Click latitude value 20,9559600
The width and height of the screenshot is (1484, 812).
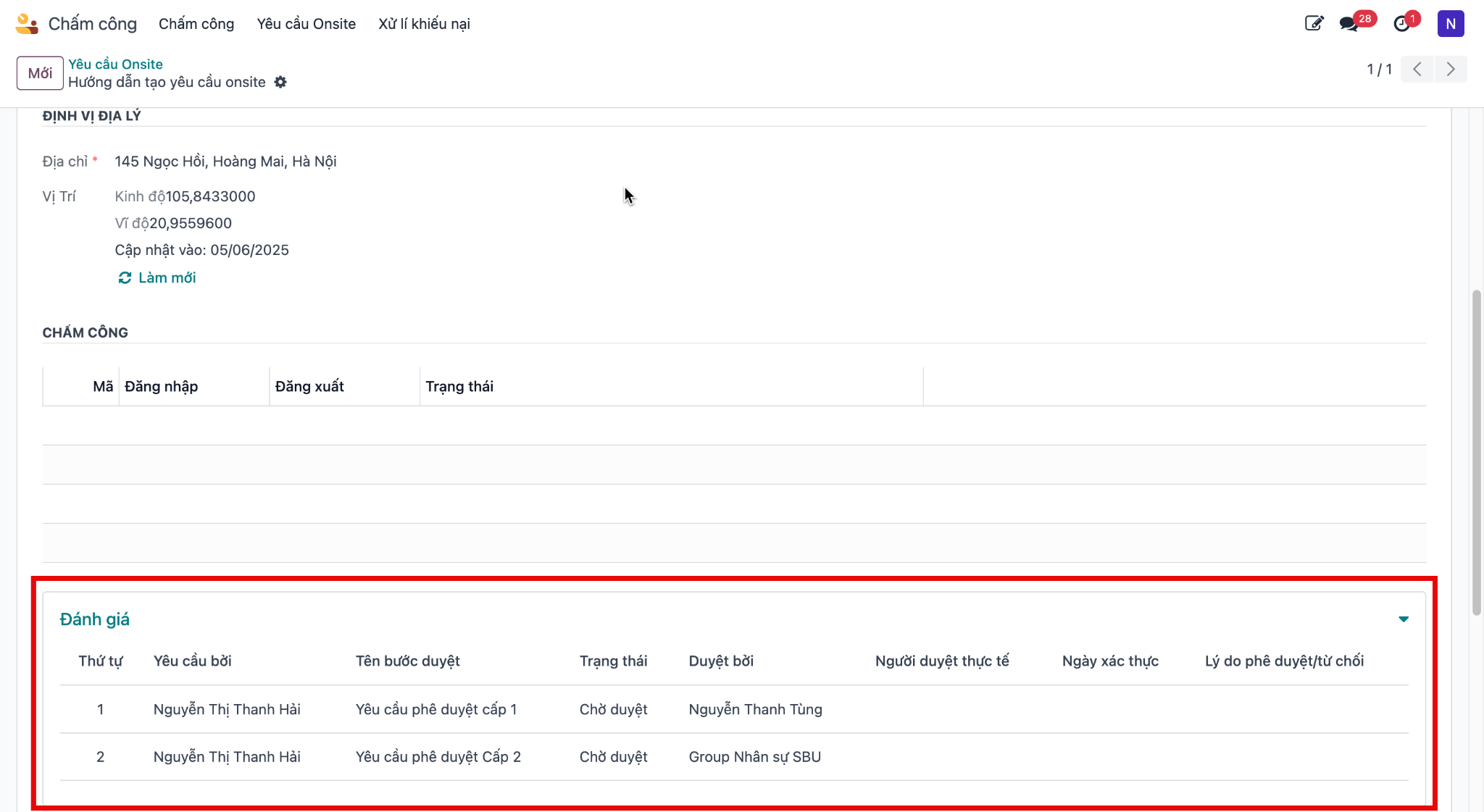[x=191, y=223]
